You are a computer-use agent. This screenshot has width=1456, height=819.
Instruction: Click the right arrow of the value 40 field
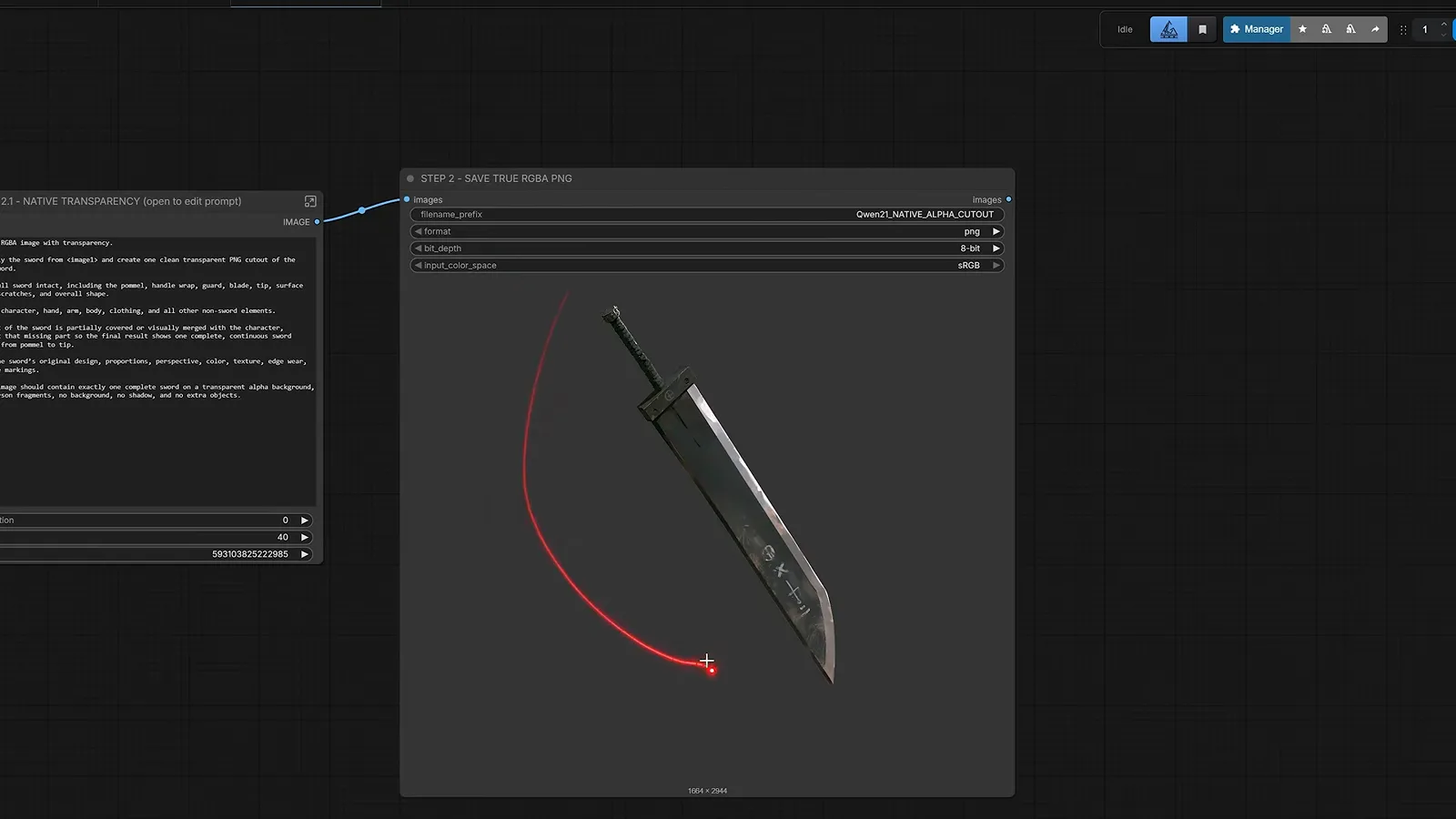pos(305,537)
